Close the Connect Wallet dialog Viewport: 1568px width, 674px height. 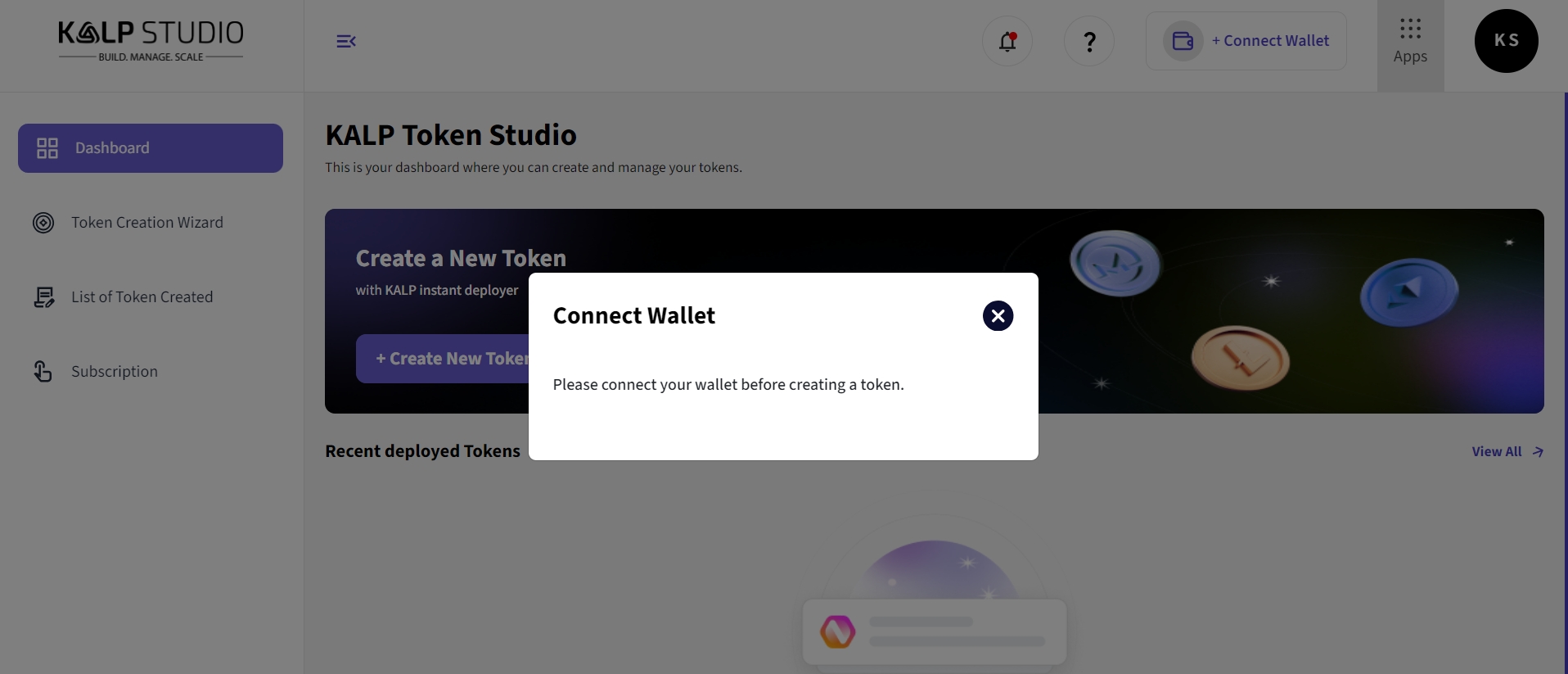click(998, 315)
